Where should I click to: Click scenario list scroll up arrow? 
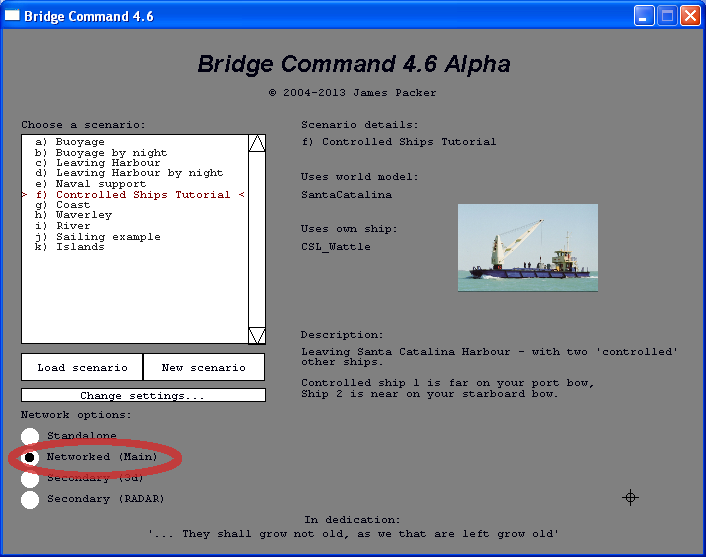pyautogui.click(x=257, y=143)
